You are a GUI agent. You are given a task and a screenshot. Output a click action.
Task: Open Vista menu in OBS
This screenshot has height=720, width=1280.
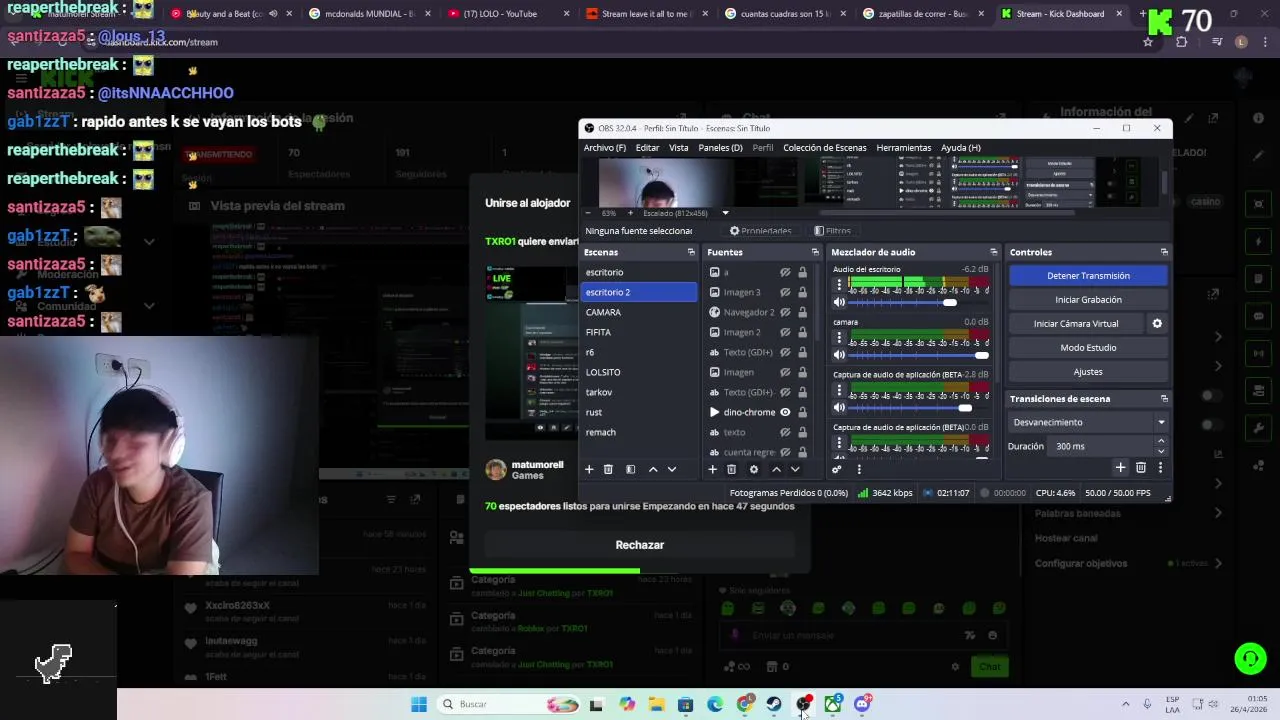tap(678, 148)
